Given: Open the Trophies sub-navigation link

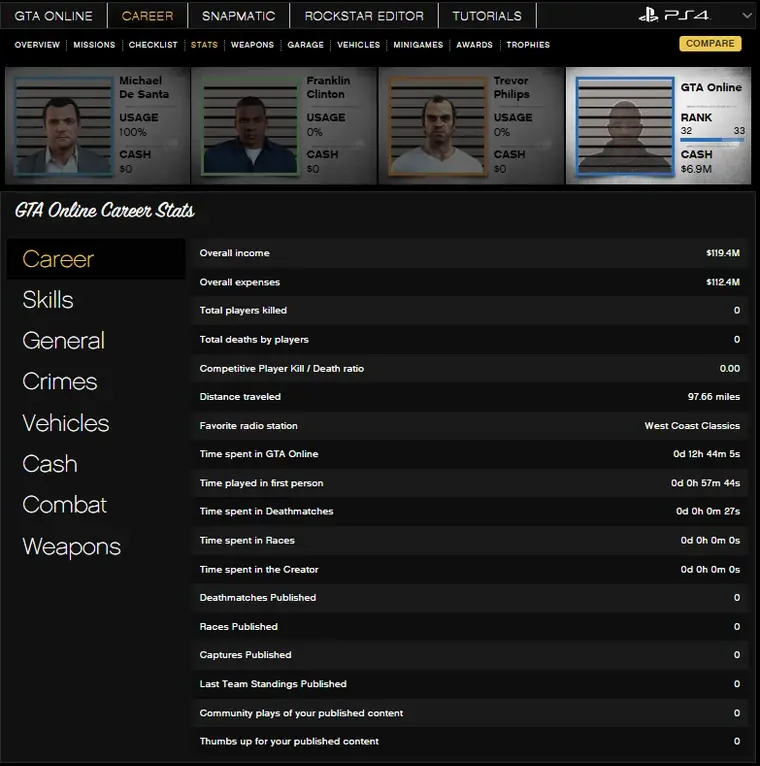Looking at the screenshot, I should [528, 45].
